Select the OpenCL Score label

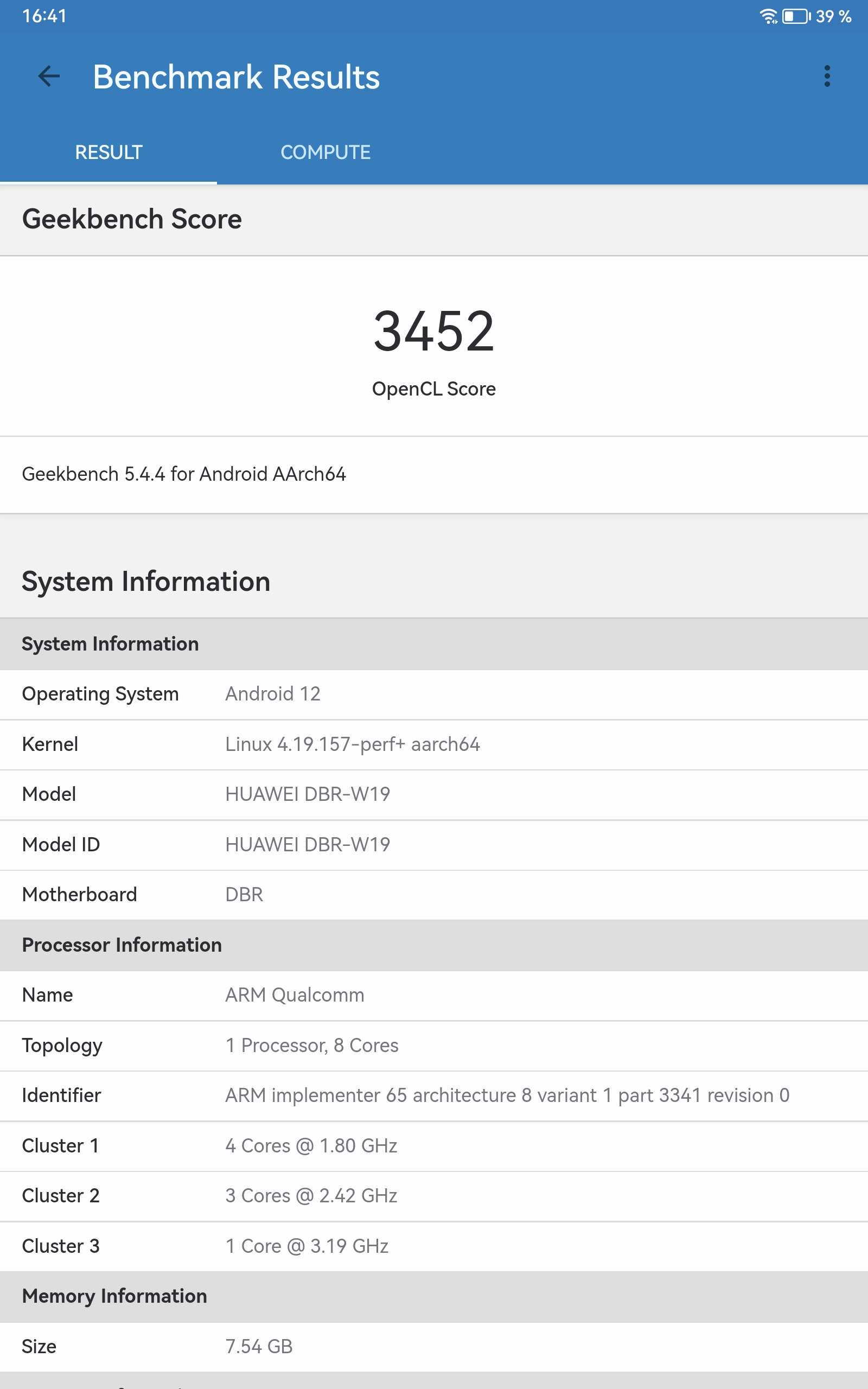point(434,389)
